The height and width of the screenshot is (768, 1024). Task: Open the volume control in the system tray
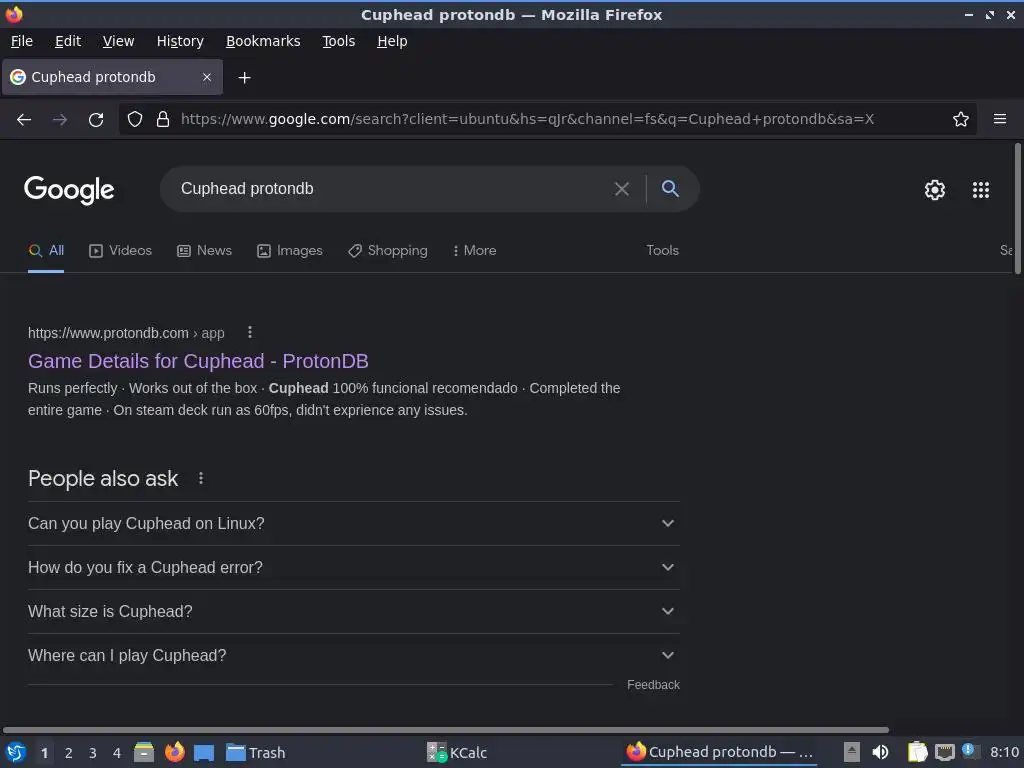pos(880,752)
